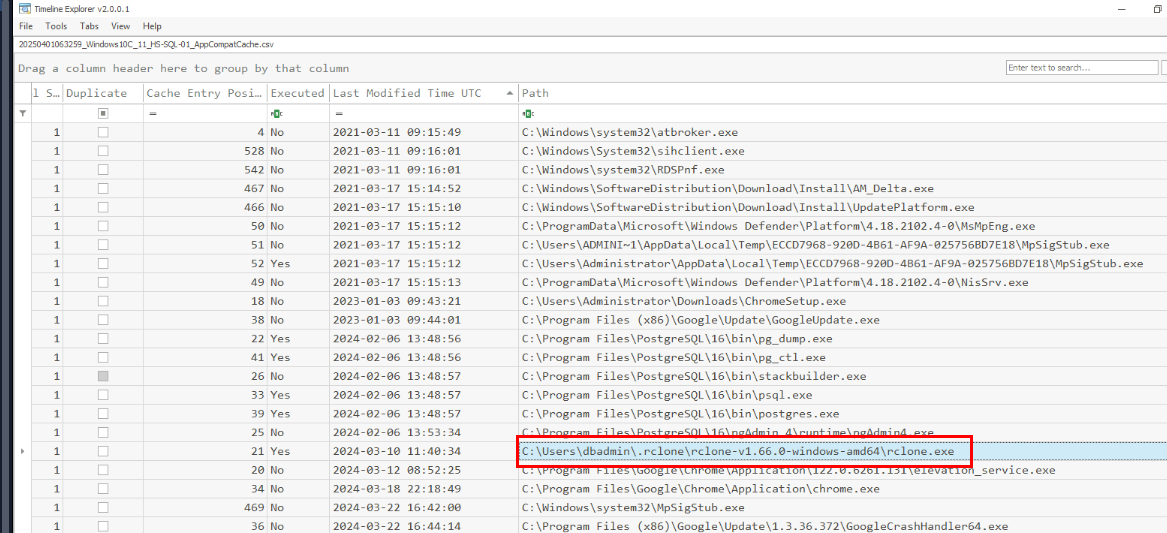Open the Executed column filter operator icon

click(275, 114)
